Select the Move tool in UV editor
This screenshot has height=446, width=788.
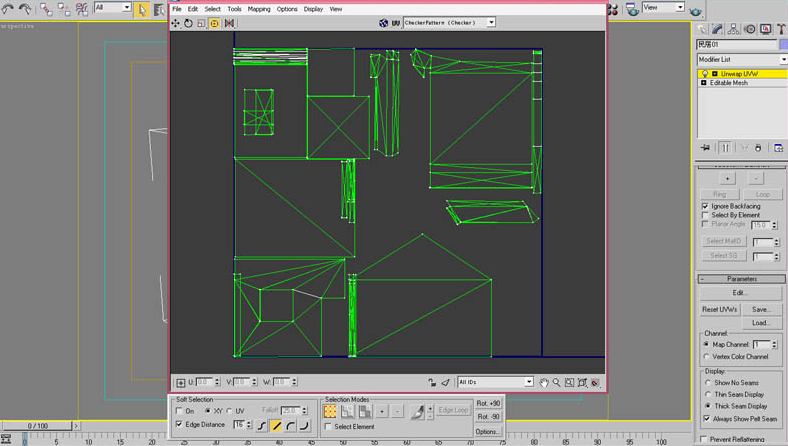pos(177,23)
